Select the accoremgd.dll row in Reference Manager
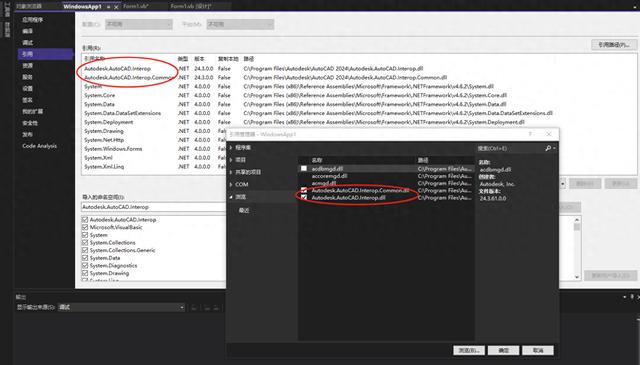Image resolution: width=640 pixels, height=365 pixels. [386, 176]
